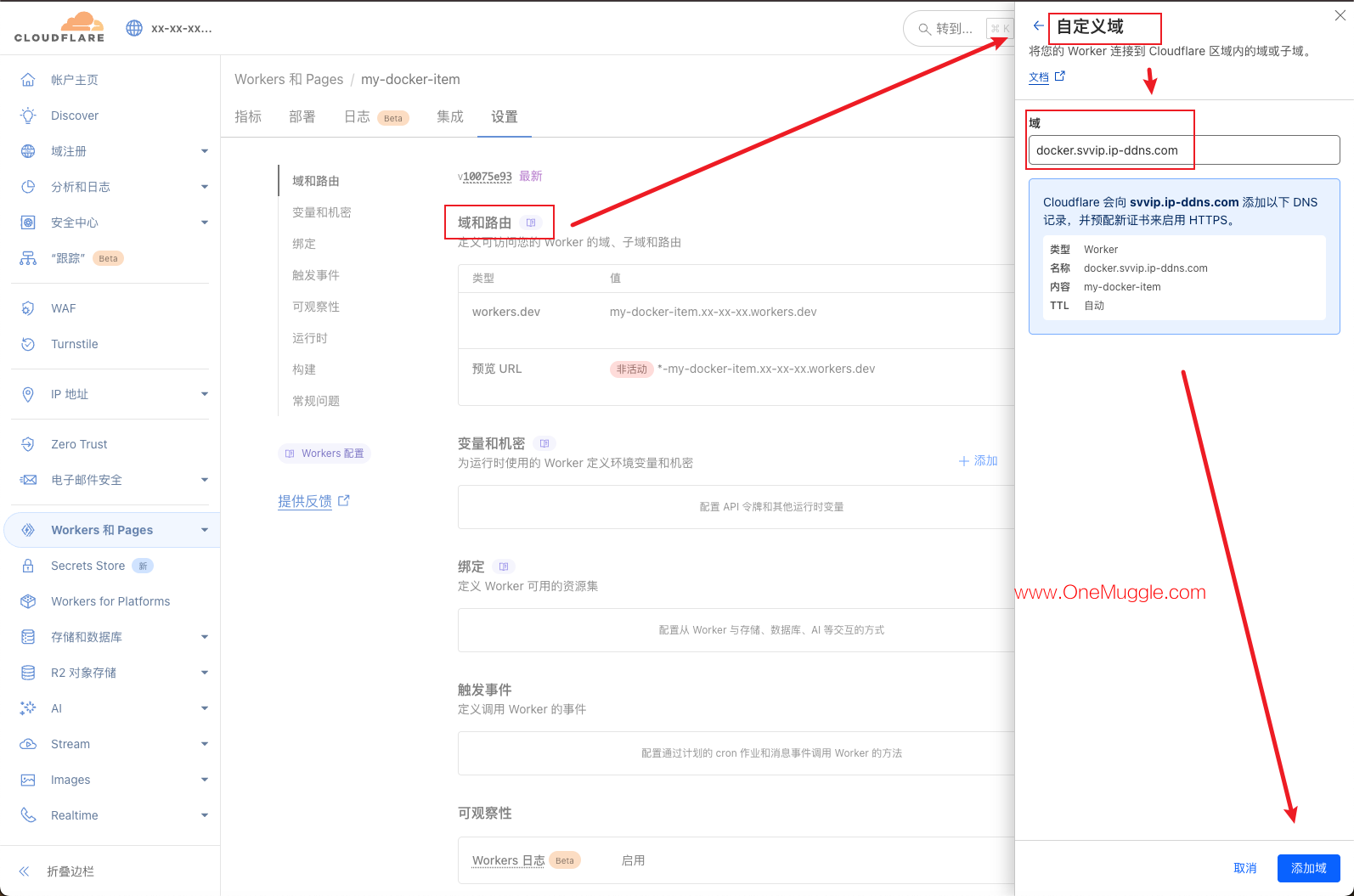The height and width of the screenshot is (896, 1354).
Task: Click the back arrow beside 自定义域
Action: click(x=1038, y=26)
